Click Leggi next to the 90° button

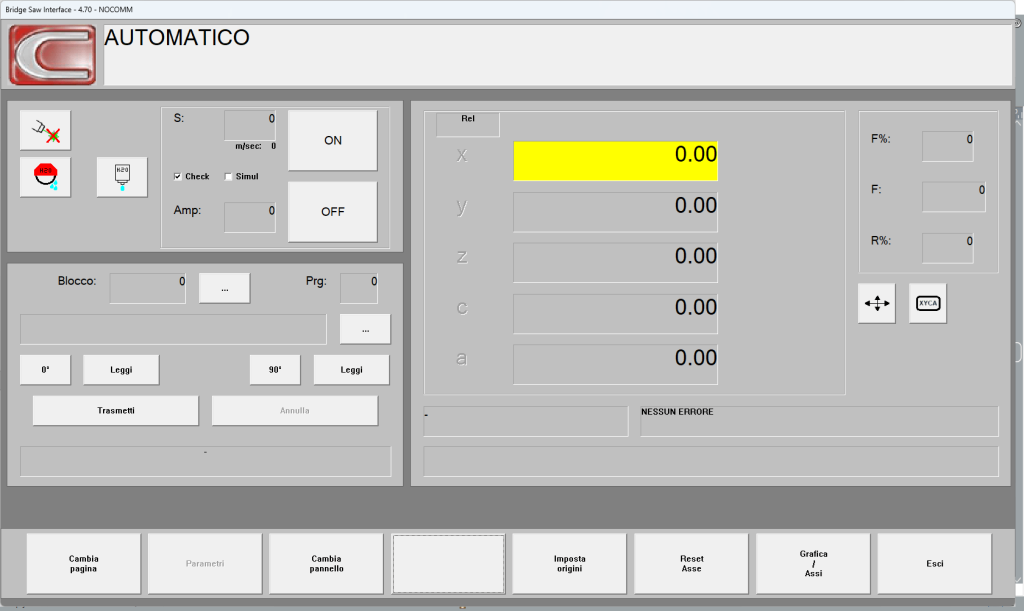click(x=351, y=369)
